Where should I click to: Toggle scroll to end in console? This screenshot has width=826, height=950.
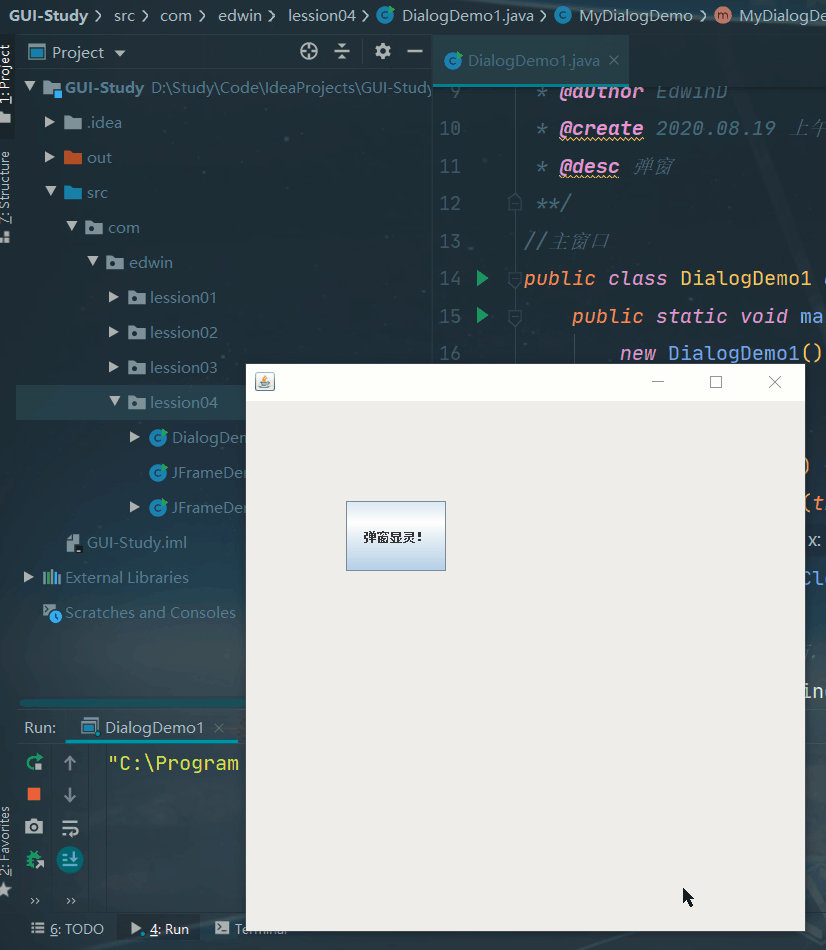coord(70,859)
